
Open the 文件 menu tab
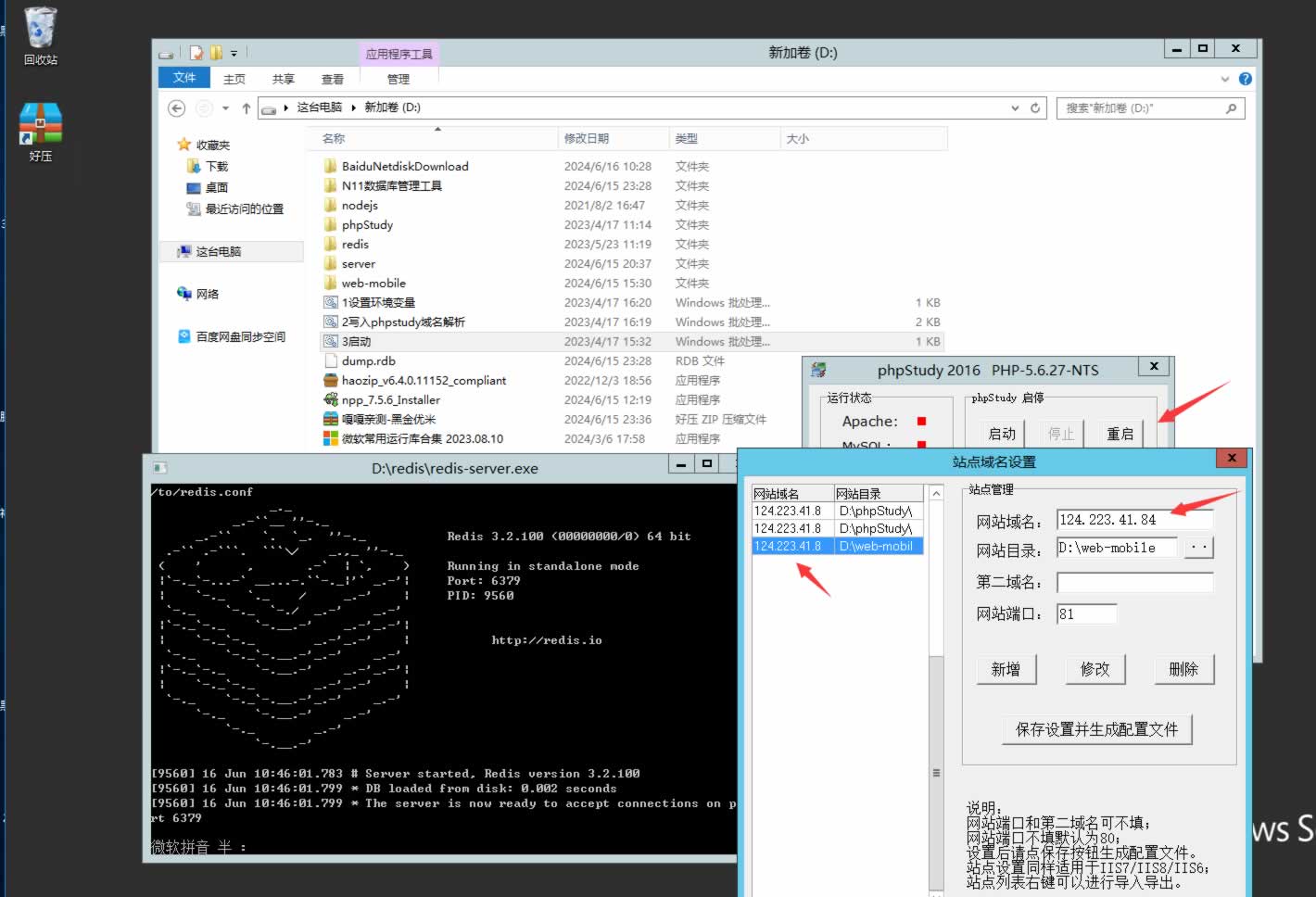click(184, 78)
